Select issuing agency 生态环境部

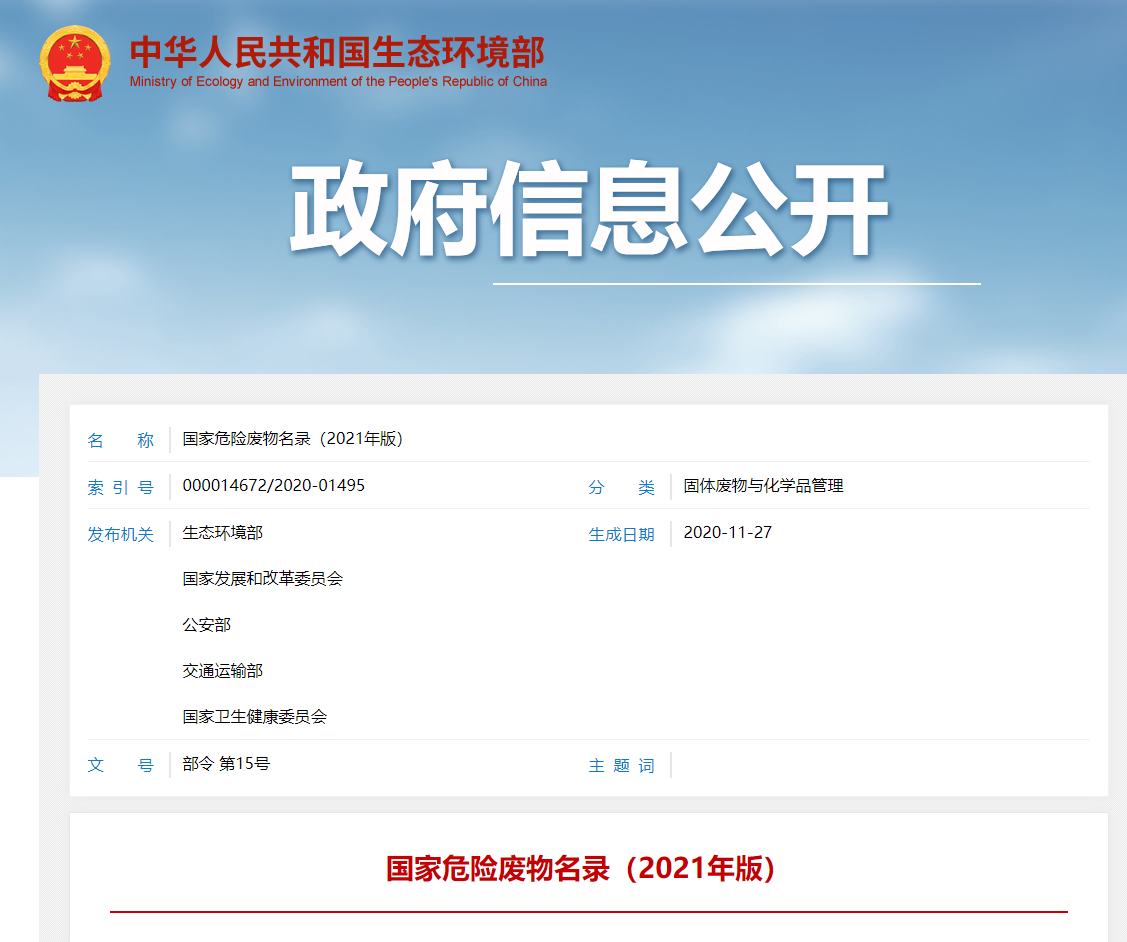tap(223, 532)
